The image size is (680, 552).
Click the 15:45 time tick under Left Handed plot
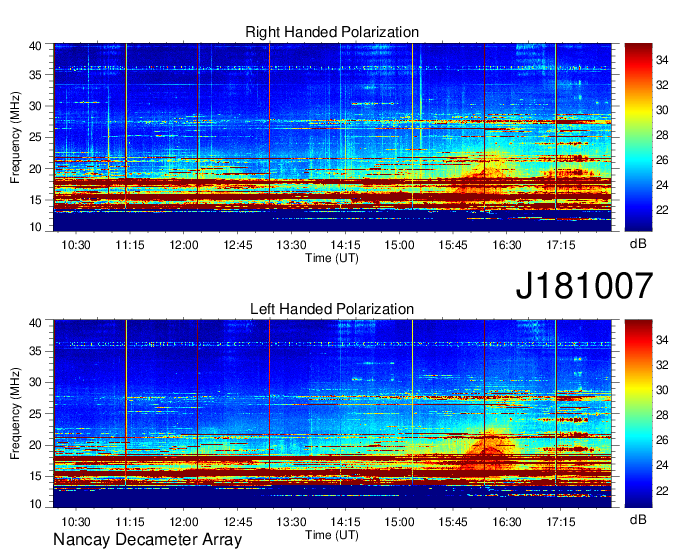453,522
